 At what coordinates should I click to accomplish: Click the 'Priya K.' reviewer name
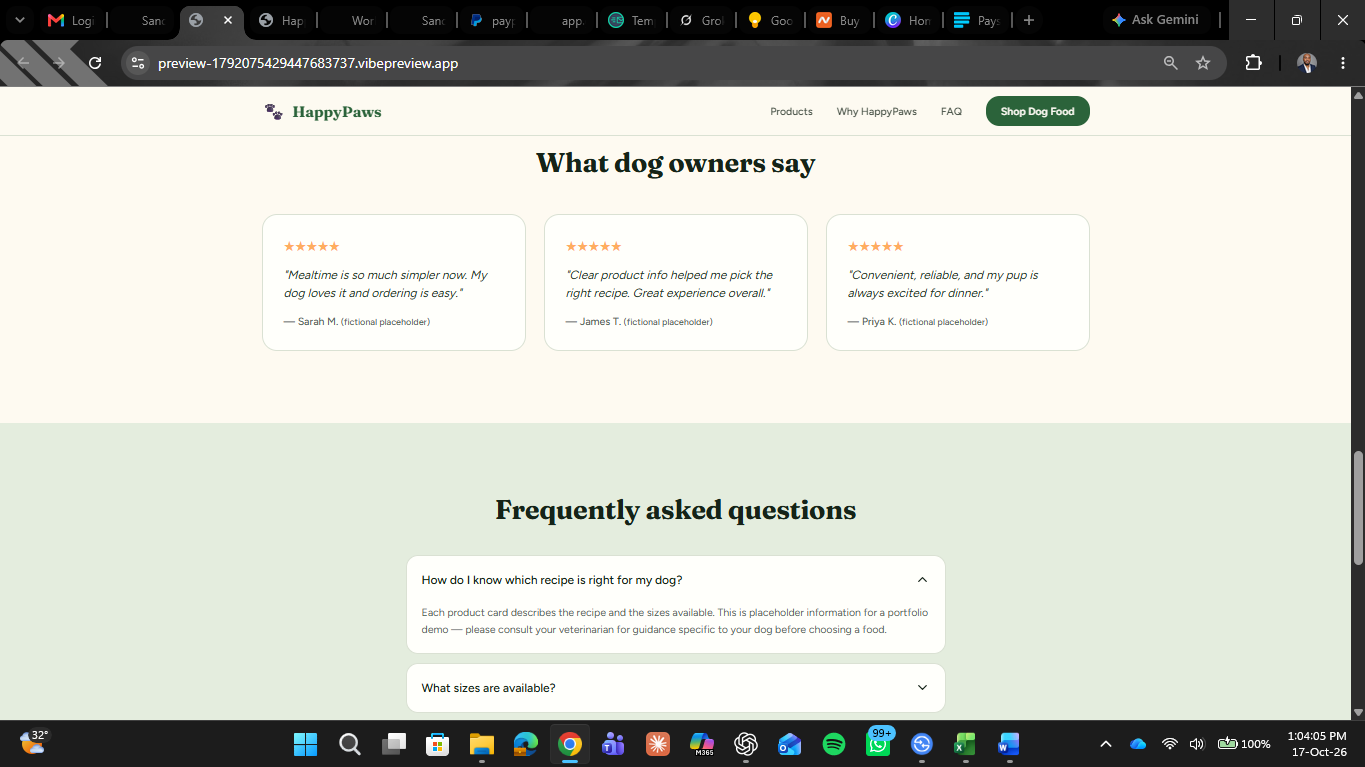pos(879,322)
